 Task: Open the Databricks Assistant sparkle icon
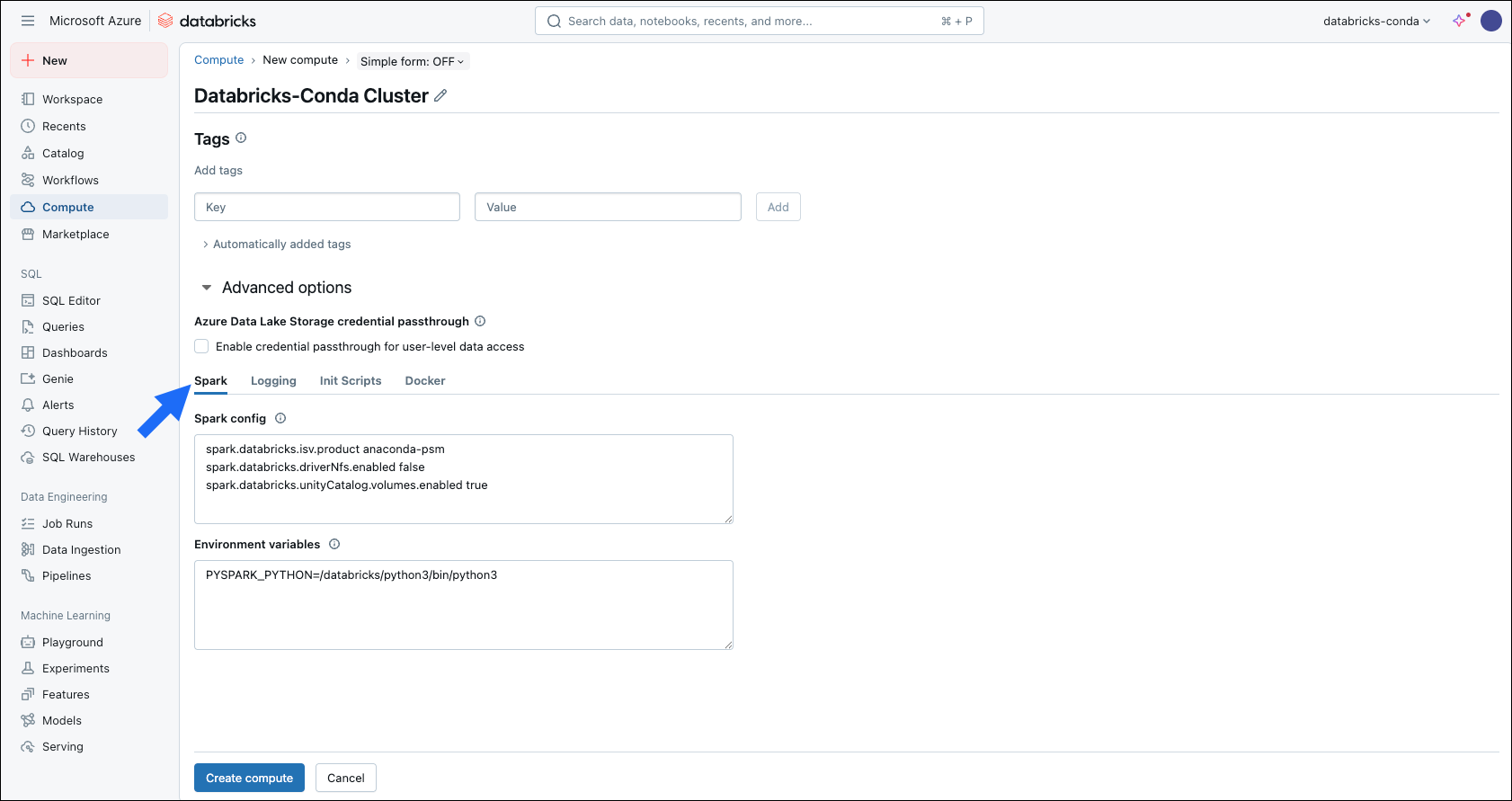[x=1460, y=21]
